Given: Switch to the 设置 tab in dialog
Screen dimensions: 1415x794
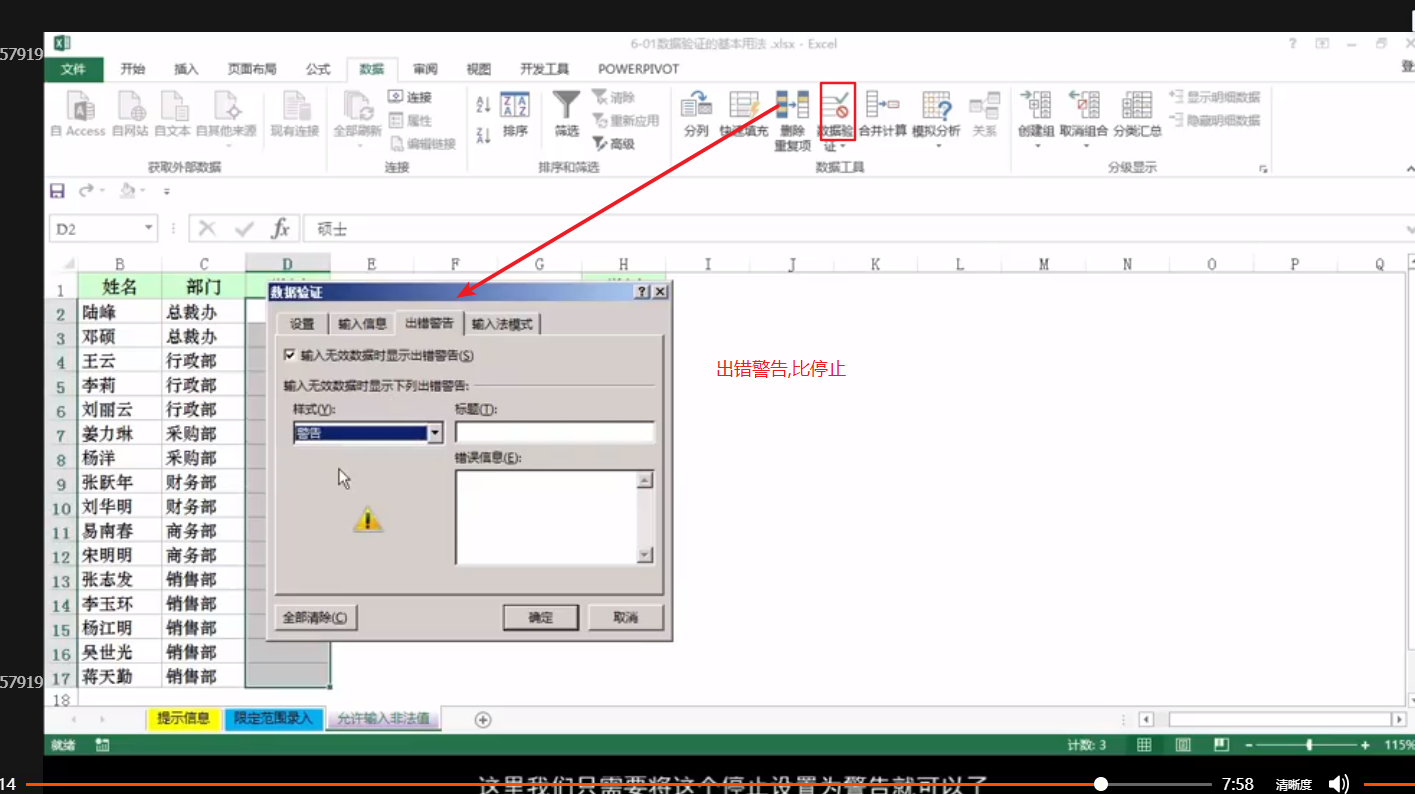Looking at the screenshot, I should pos(302,324).
